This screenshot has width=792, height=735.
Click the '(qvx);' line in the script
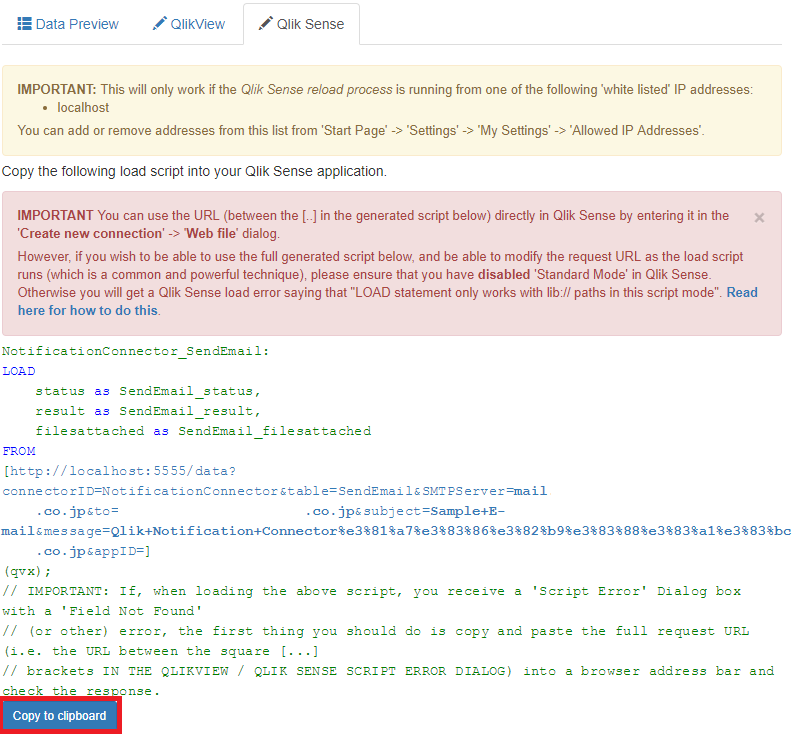(27, 571)
